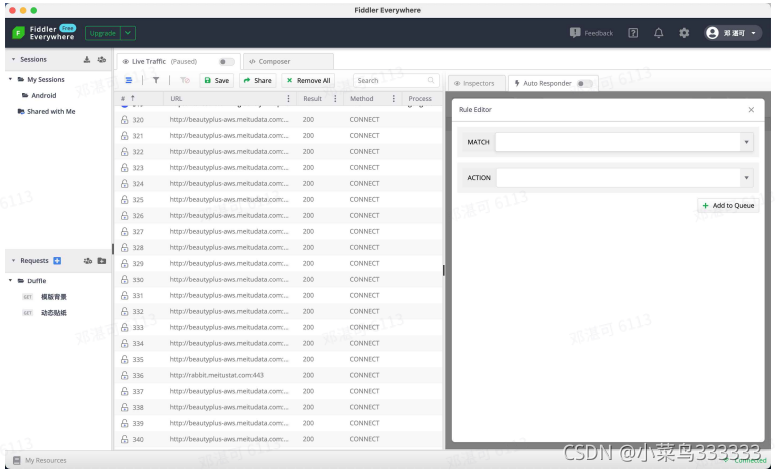Image resolution: width=776 pixels, height=471 pixels.
Task: Click the new folder icon in Requests header
Action: [x=101, y=261]
